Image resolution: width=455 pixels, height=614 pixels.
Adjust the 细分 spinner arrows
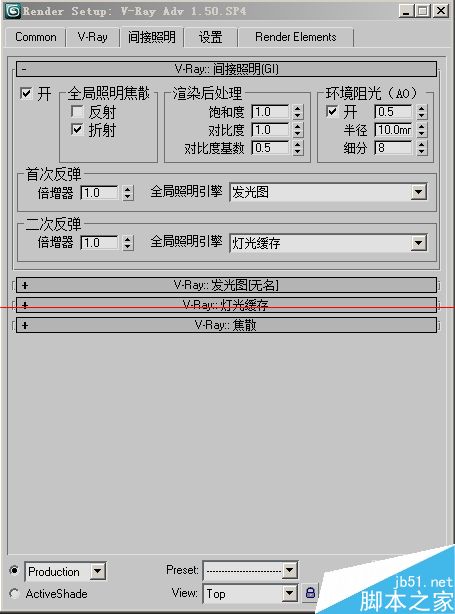(422, 148)
